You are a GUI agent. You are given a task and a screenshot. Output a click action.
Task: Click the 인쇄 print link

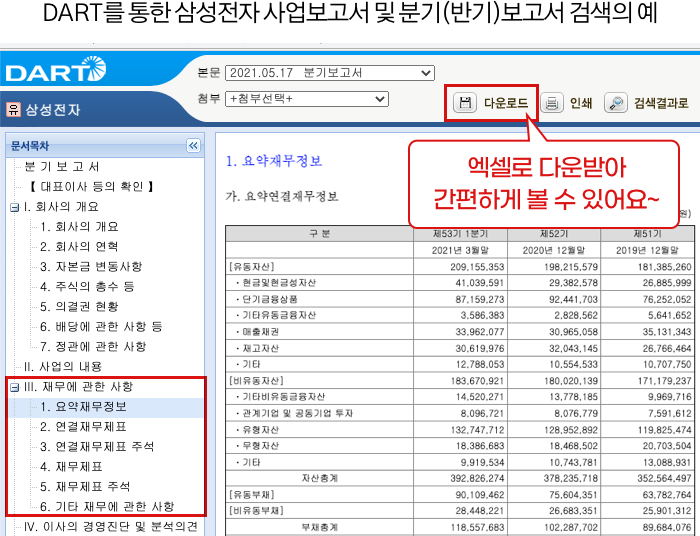(x=581, y=103)
